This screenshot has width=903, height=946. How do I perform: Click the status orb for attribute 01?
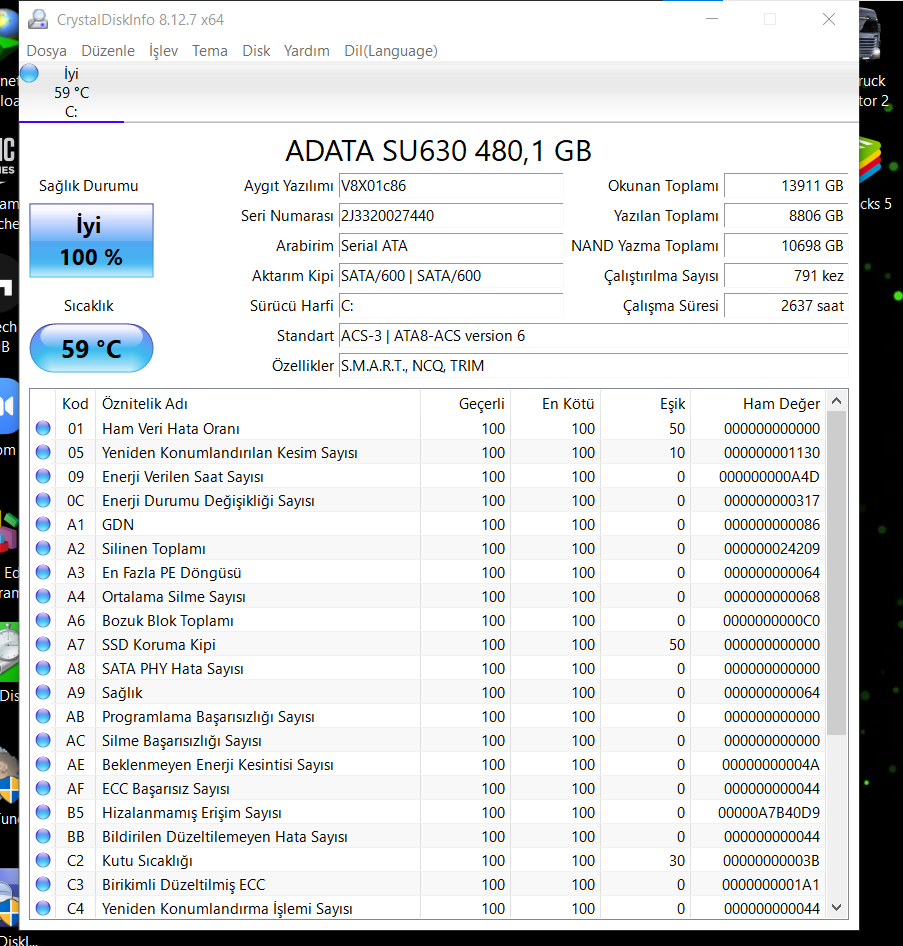[43, 429]
